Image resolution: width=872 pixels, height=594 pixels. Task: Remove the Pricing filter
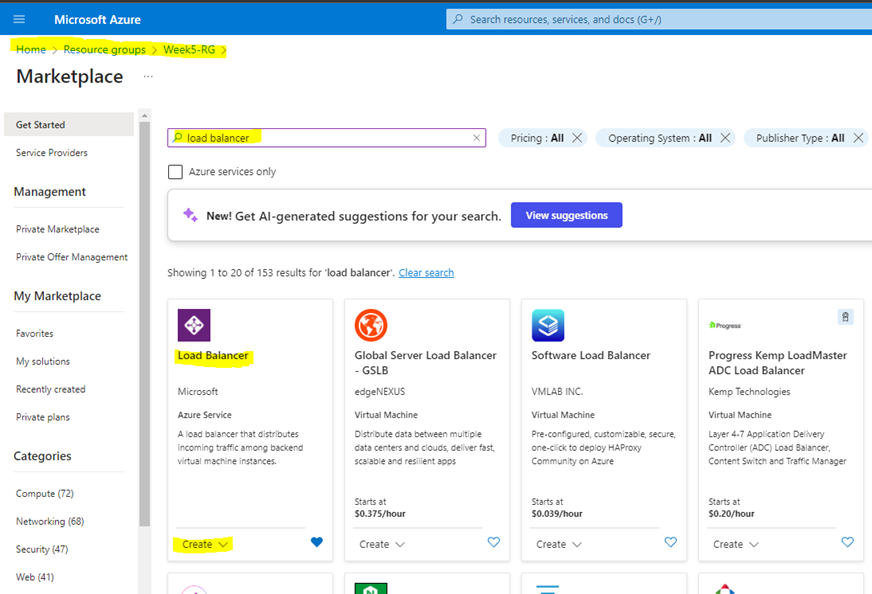coord(577,138)
